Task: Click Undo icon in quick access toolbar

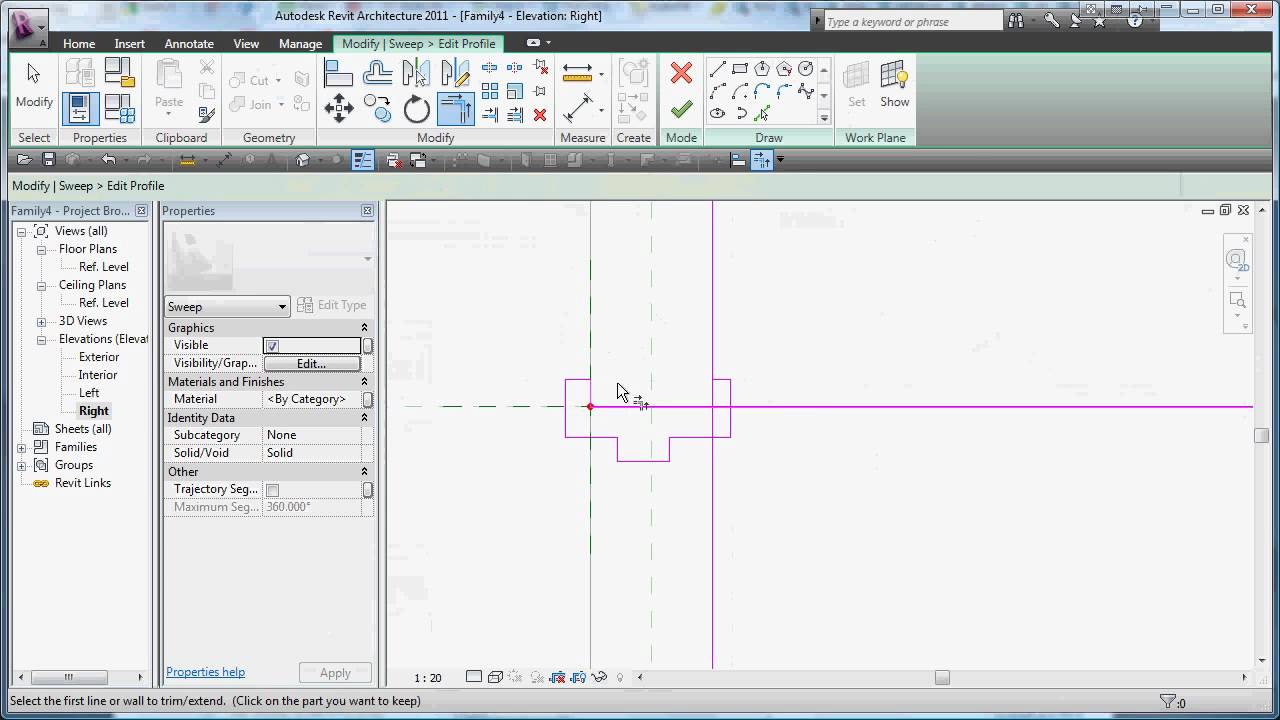Action: 108,160
